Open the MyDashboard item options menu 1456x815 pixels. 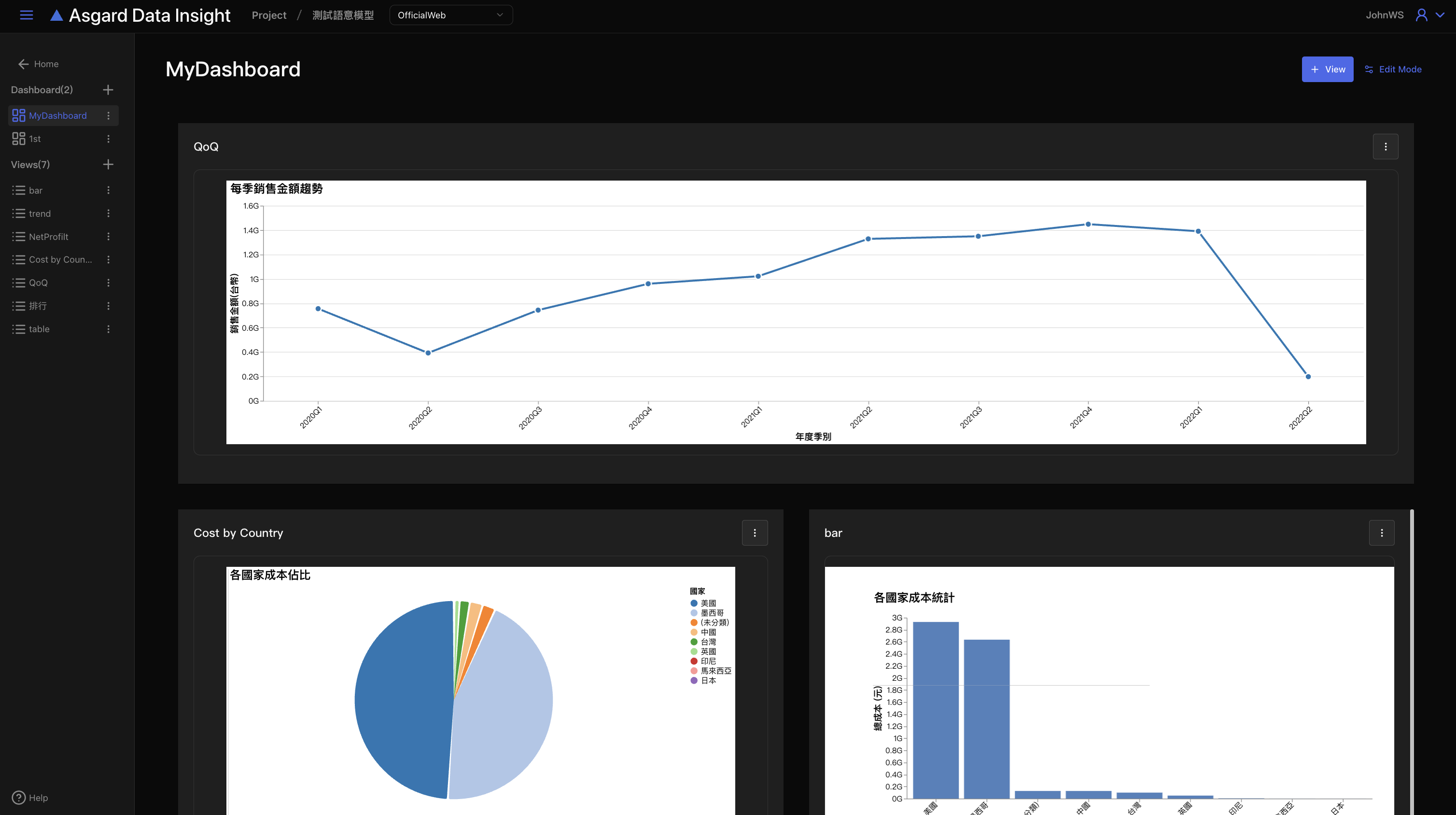coord(109,116)
